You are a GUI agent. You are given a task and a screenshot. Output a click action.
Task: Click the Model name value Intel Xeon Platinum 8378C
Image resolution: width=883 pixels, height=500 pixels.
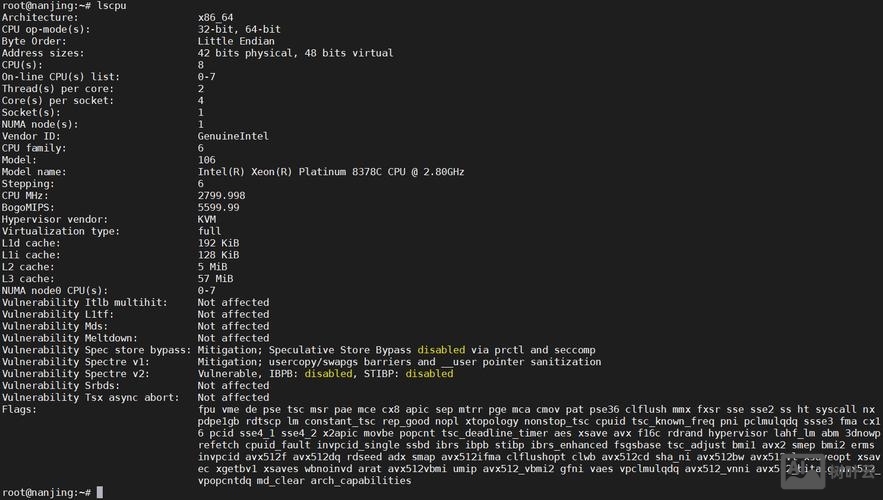331,172
